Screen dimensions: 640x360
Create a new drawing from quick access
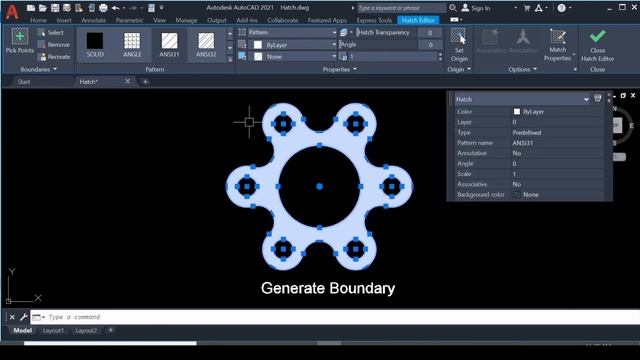coord(31,8)
